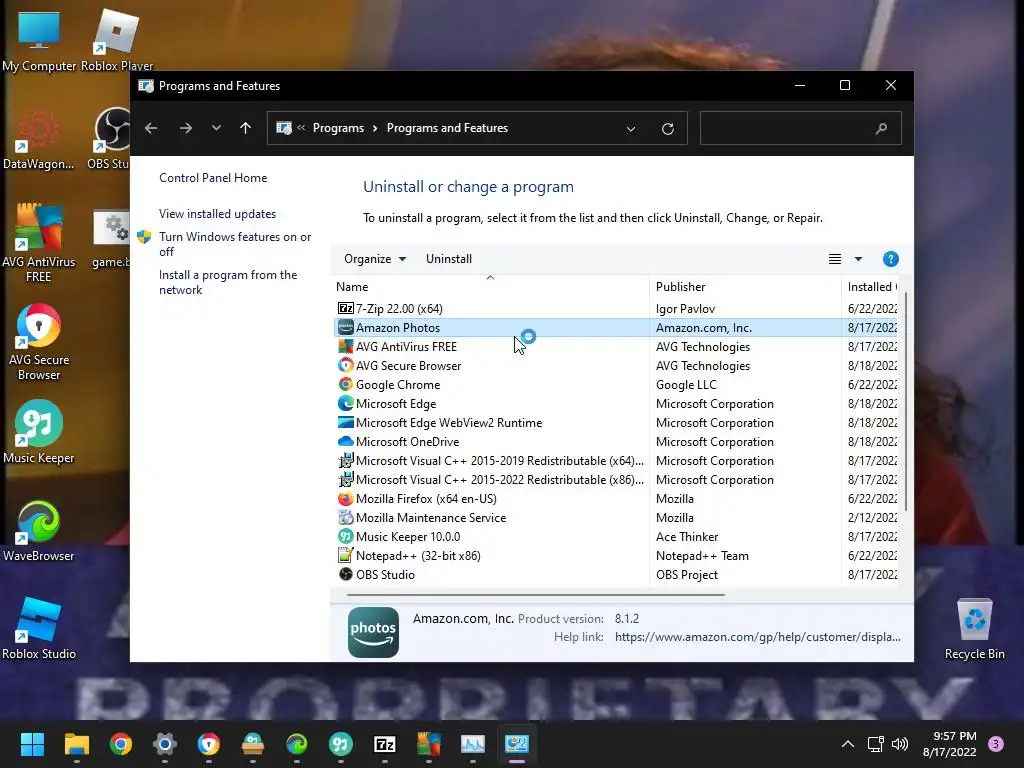Click the Igor Pavlov publisher cell
Viewport: 1024px width, 768px height.
685,308
